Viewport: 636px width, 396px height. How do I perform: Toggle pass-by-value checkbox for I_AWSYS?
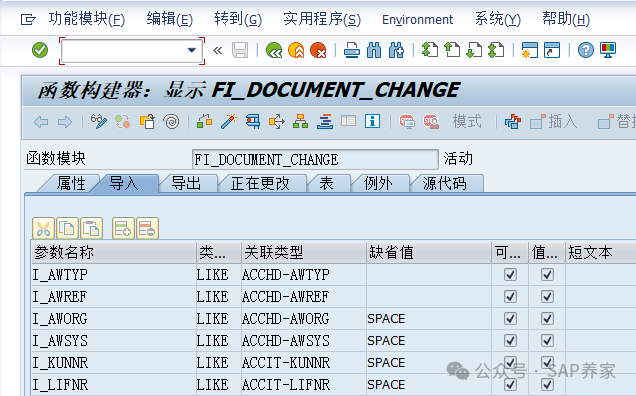tap(547, 340)
